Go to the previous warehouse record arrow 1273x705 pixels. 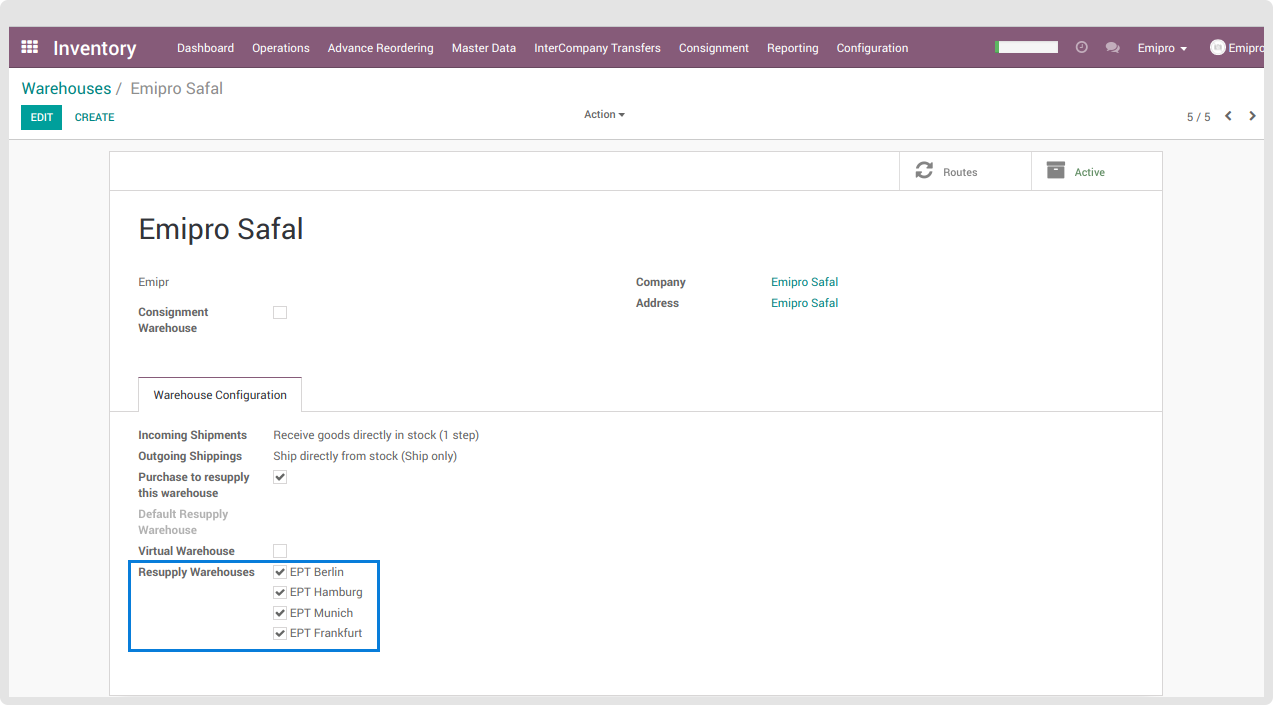point(1228,116)
